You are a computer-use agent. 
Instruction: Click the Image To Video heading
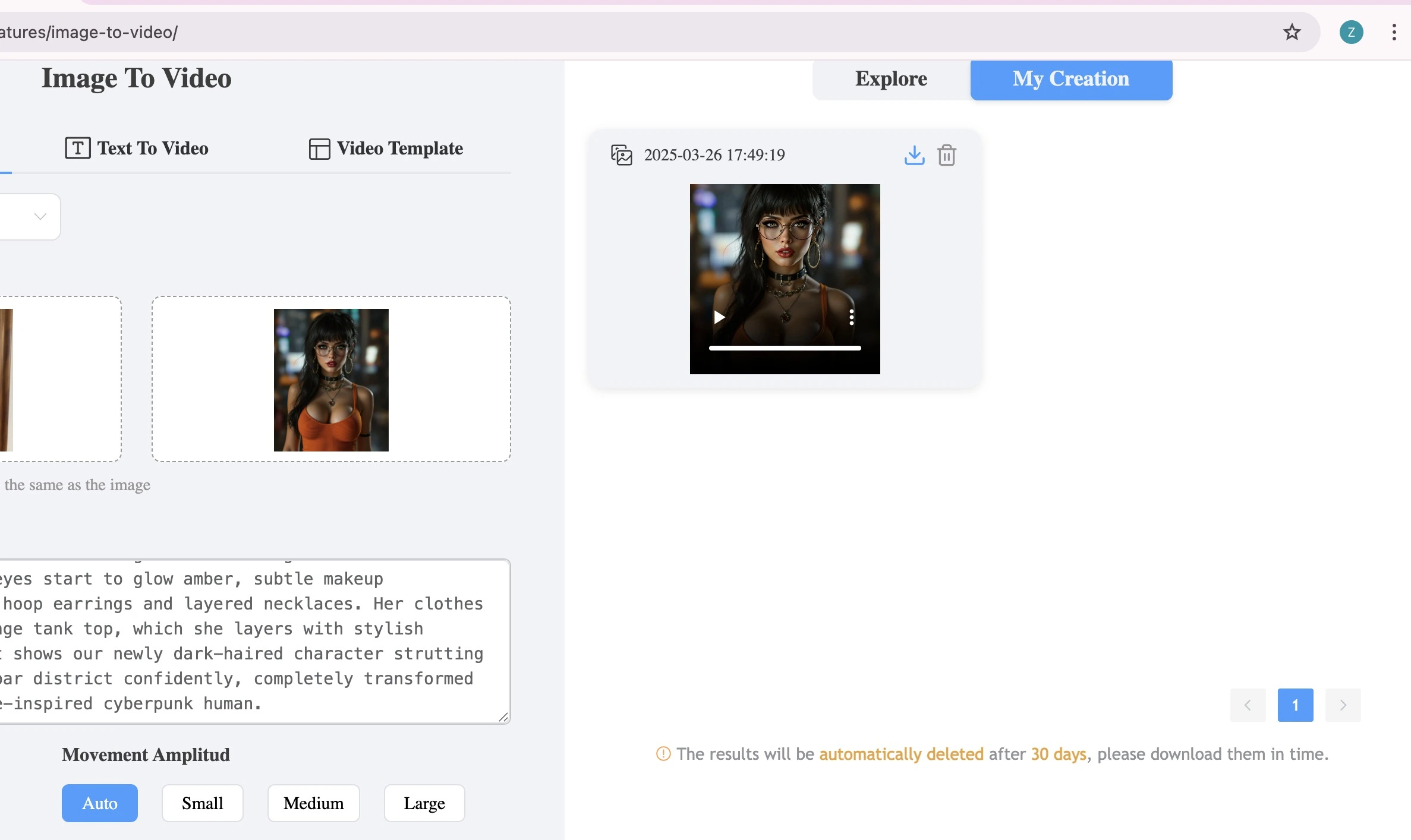pyautogui.click(x=137, y=78)
